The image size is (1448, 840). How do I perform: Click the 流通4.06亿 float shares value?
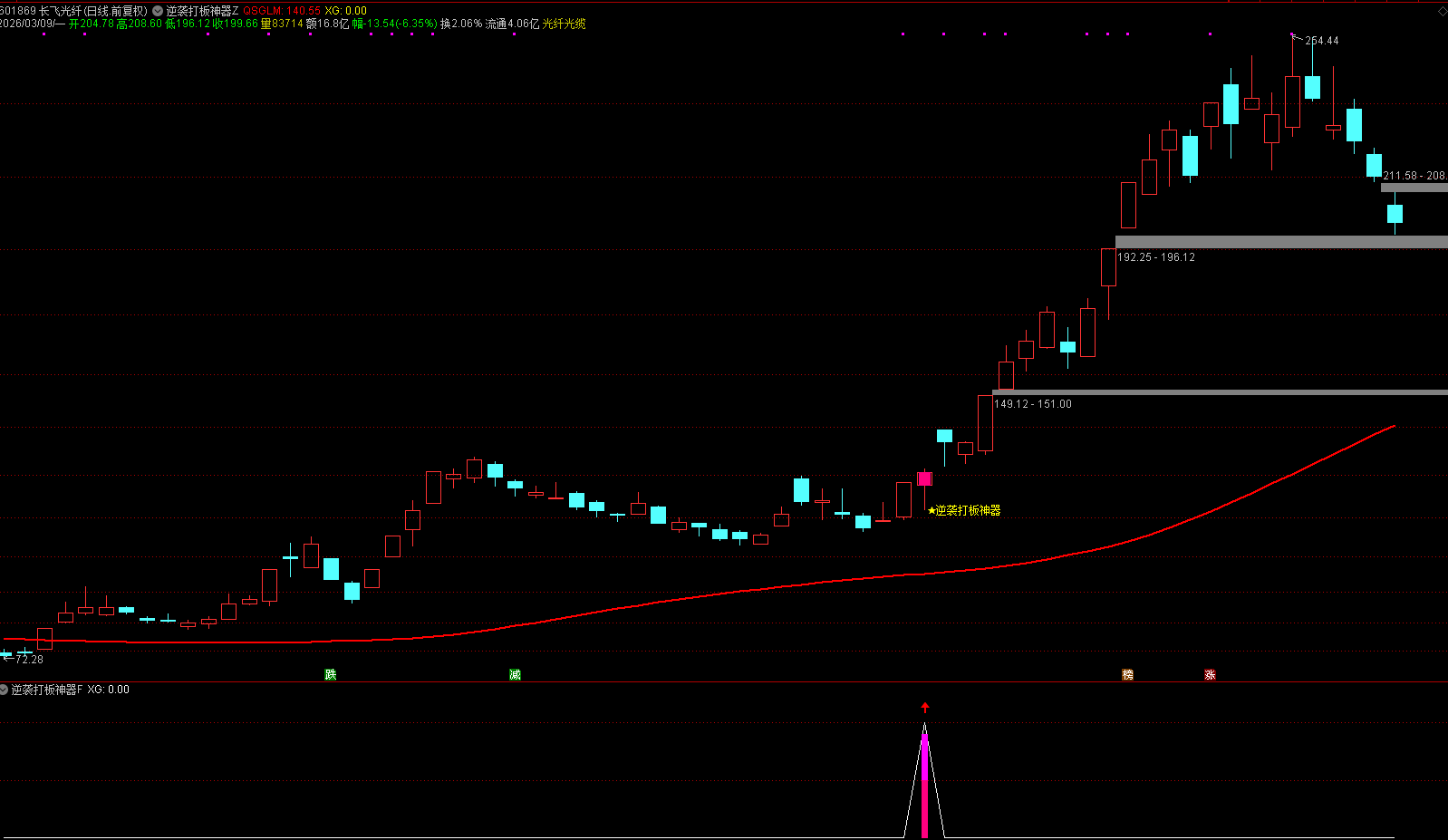pyautogui.click(x=512, y=24)
